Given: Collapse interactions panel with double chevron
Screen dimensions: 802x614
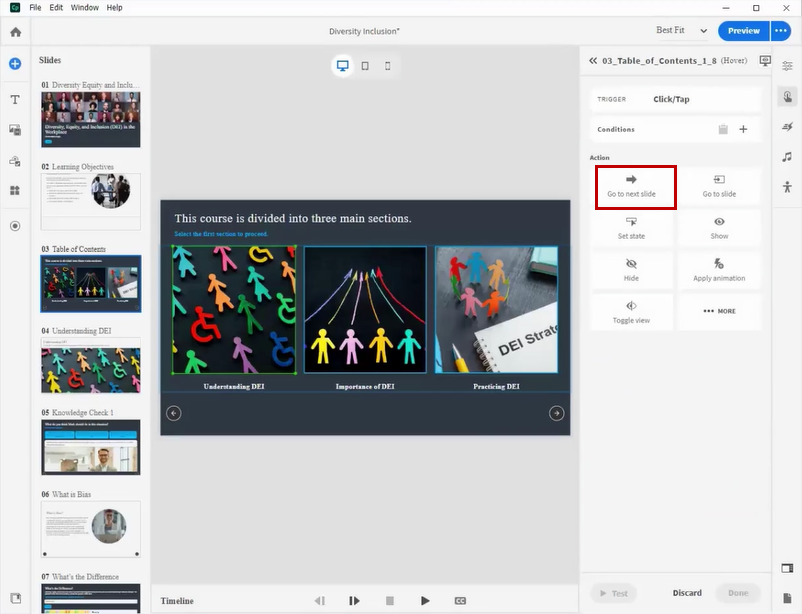Looking at the screenshot, I should coord(593,61).
